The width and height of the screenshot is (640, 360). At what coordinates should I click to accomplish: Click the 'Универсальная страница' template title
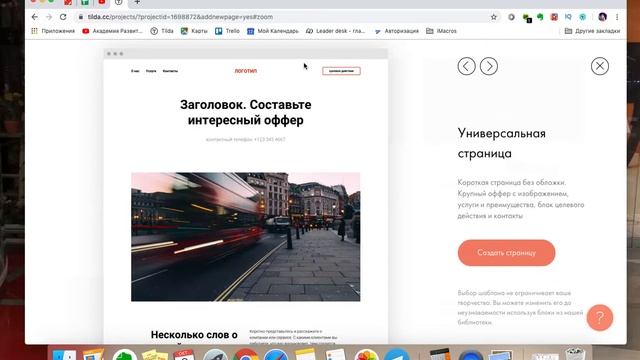(x=502, y=143)
